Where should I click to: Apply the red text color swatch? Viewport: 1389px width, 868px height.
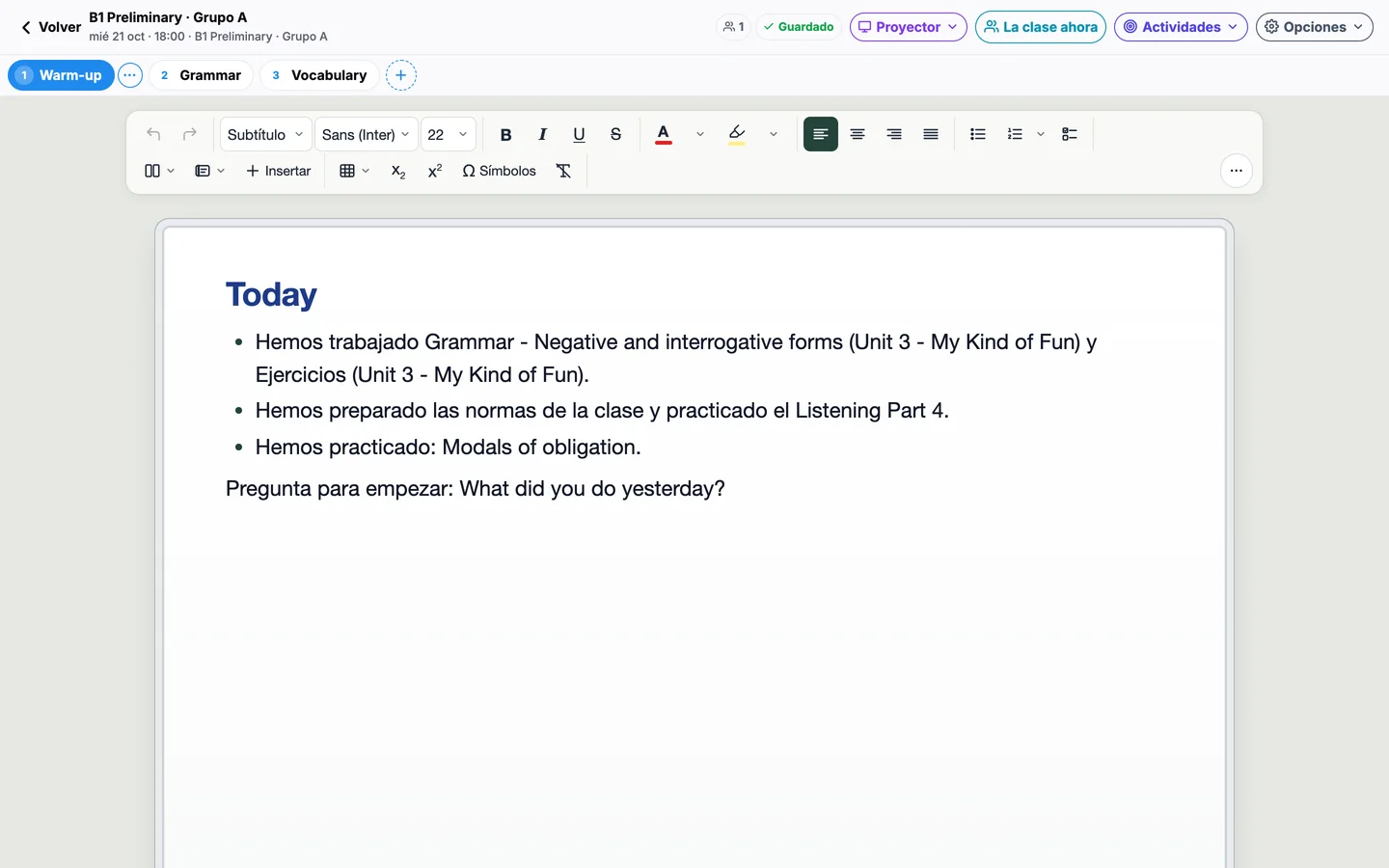point(664,135)
